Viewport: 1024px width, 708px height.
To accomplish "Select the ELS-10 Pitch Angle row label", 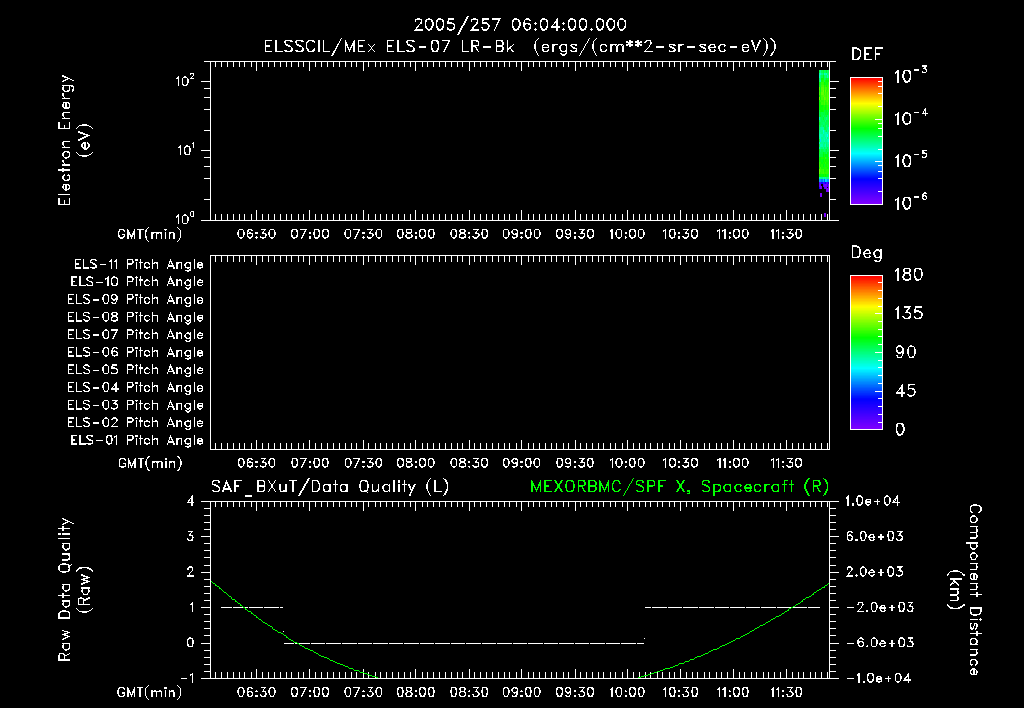I will coord(137,282).
